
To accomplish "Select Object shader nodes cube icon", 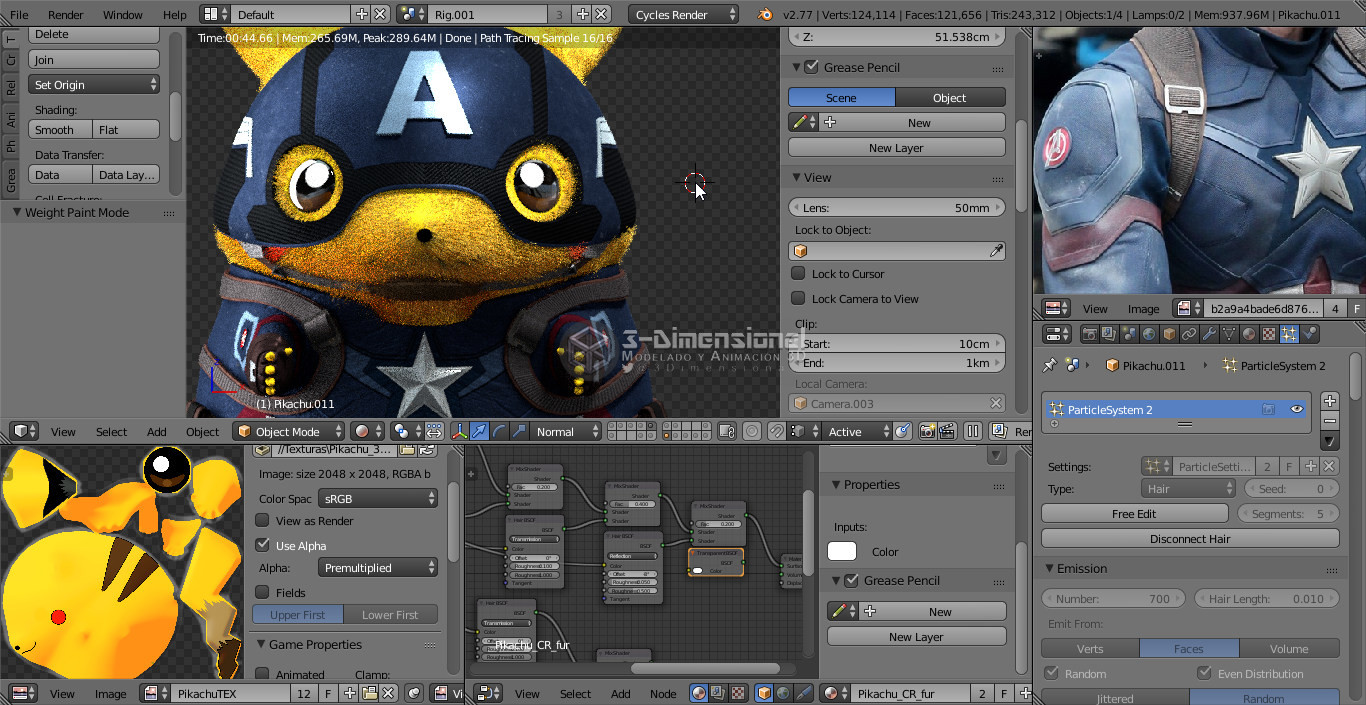I will [765, 693].
